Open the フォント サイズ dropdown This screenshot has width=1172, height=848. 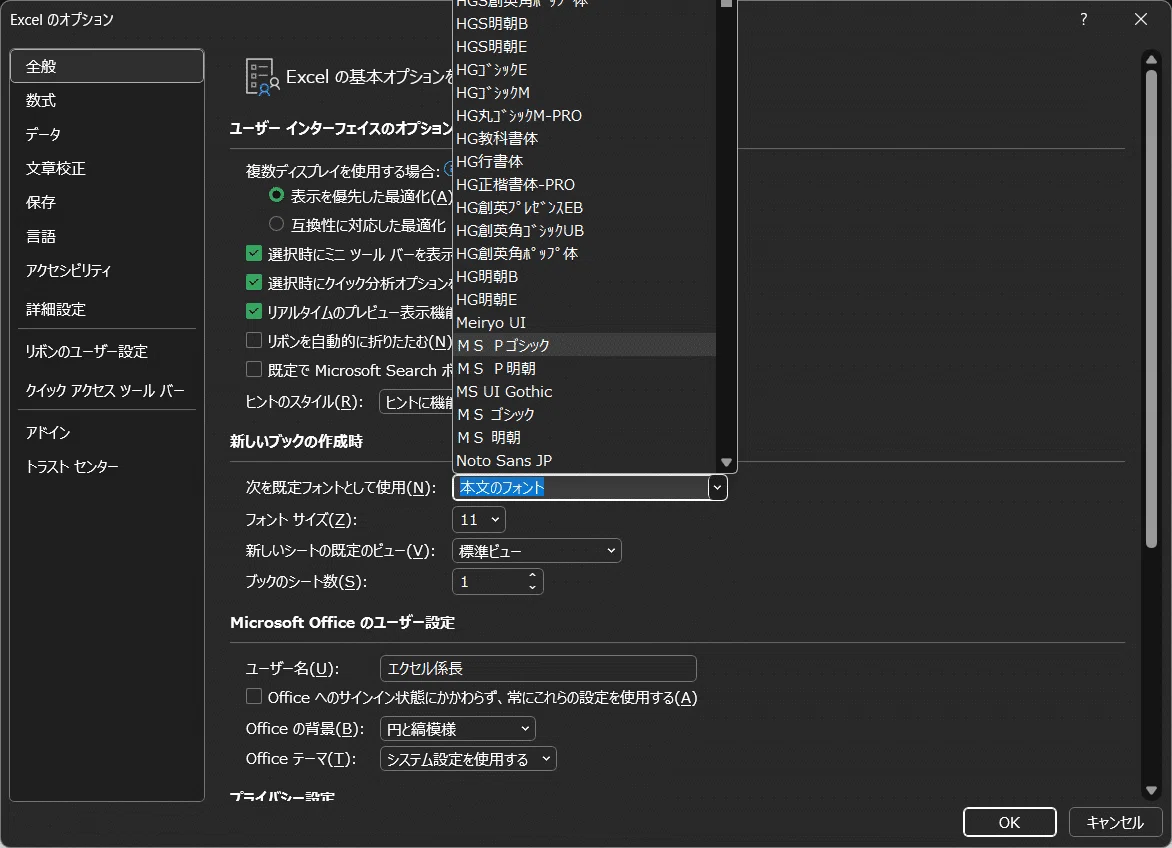tap(479, 519)
